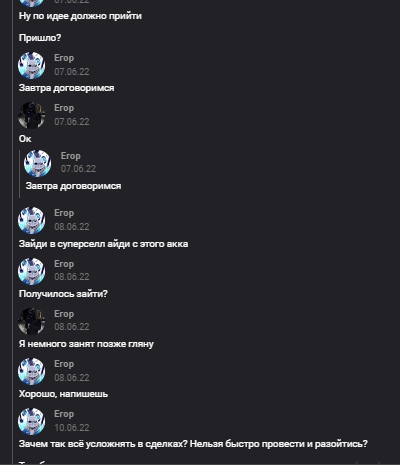Select the message 'Зайди в суперселл айди с этого акка'

pyautogui.click(x=103, y=244)
